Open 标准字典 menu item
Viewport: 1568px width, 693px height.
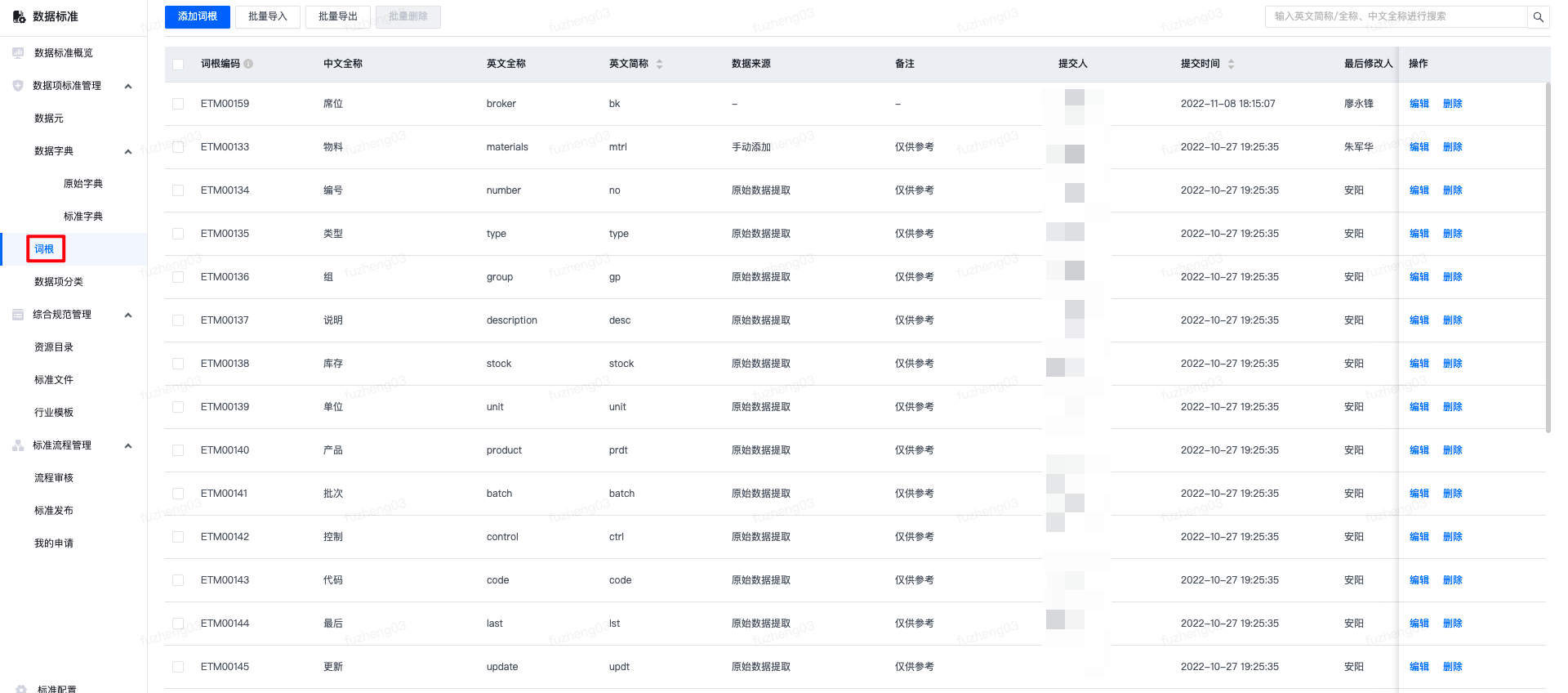click(x=83, y=217)
